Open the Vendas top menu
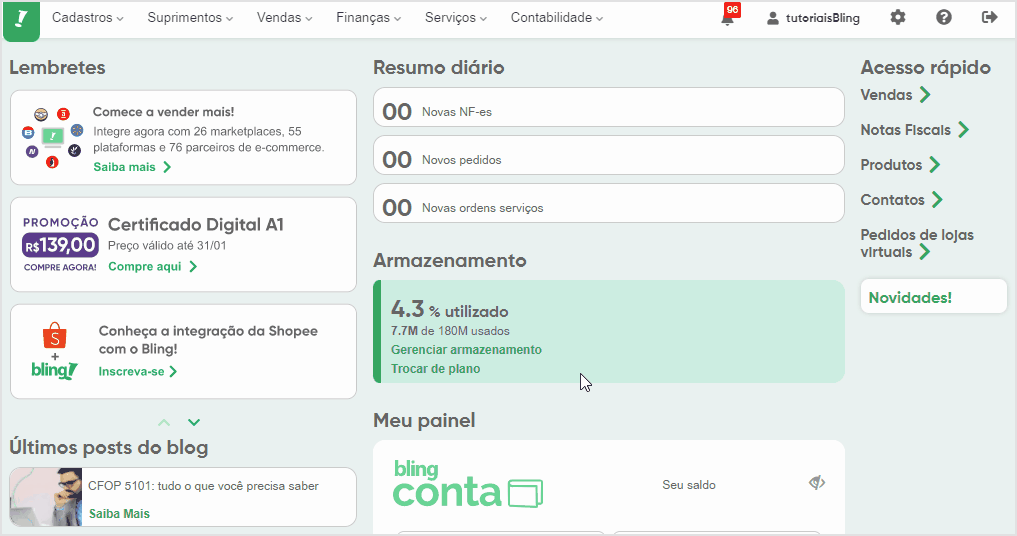 (284, 18)
